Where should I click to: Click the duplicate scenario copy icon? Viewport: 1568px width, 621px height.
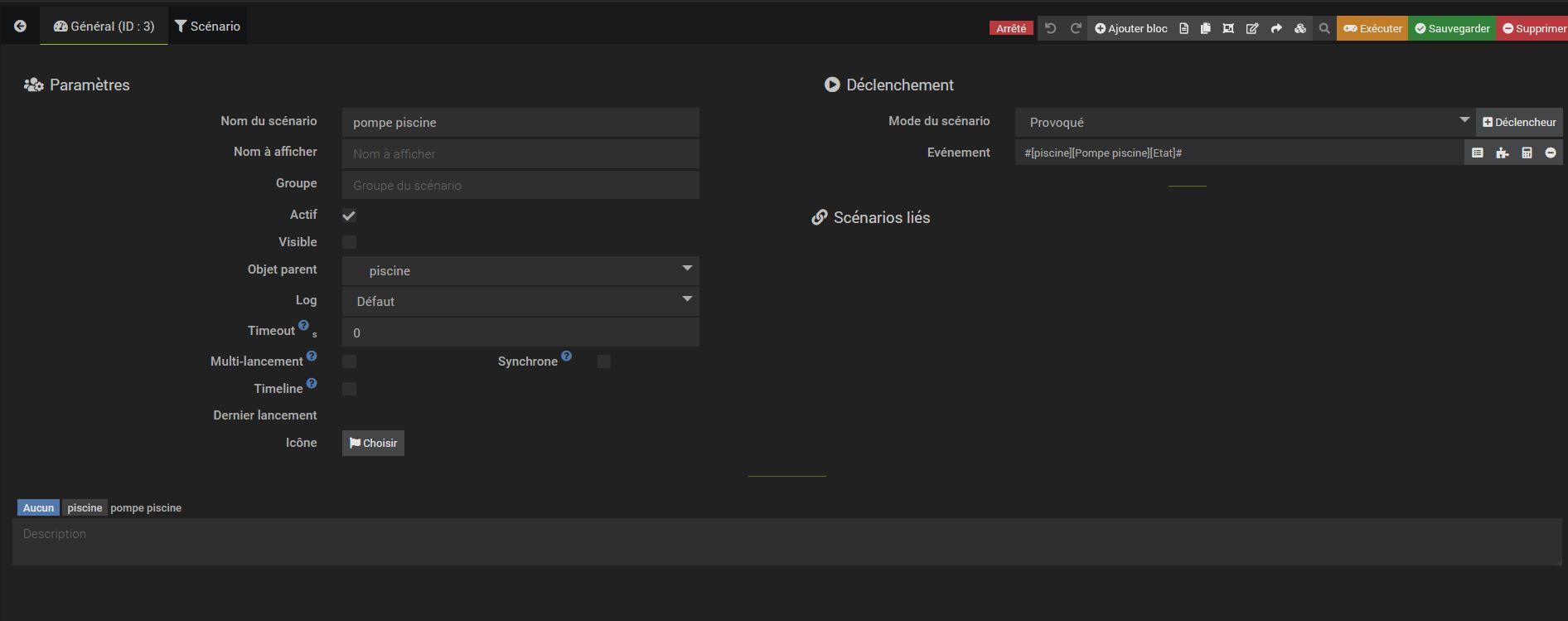pos(1205,28)
